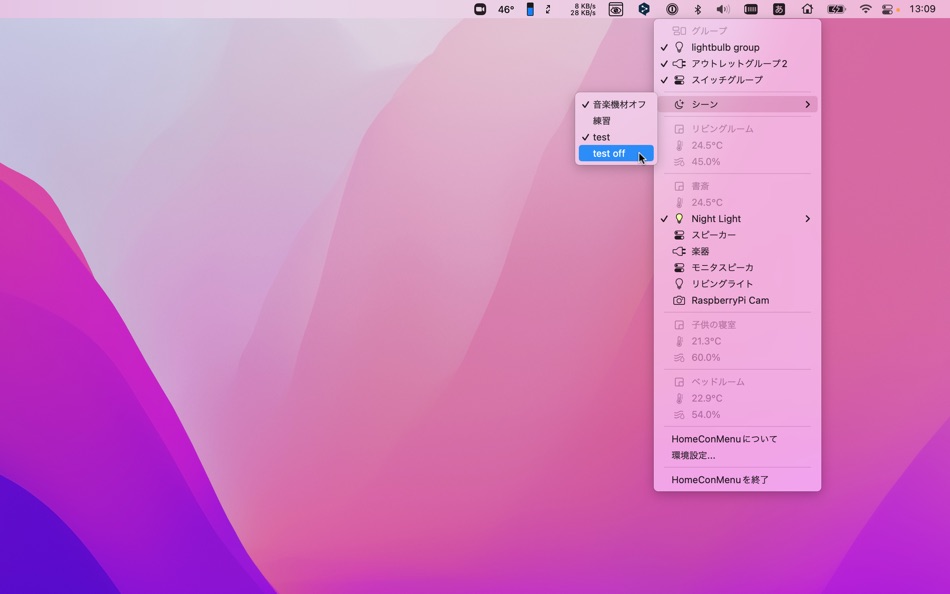Open the HomeConMenu house icon in menu bar
This screenshot has height=594, width=950.
[x=807, y=9]
